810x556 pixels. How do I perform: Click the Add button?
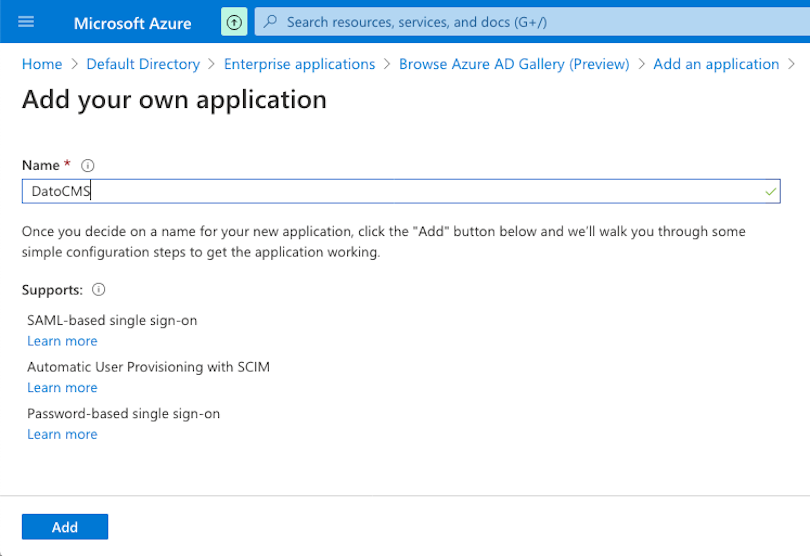[x=65, y=527]
